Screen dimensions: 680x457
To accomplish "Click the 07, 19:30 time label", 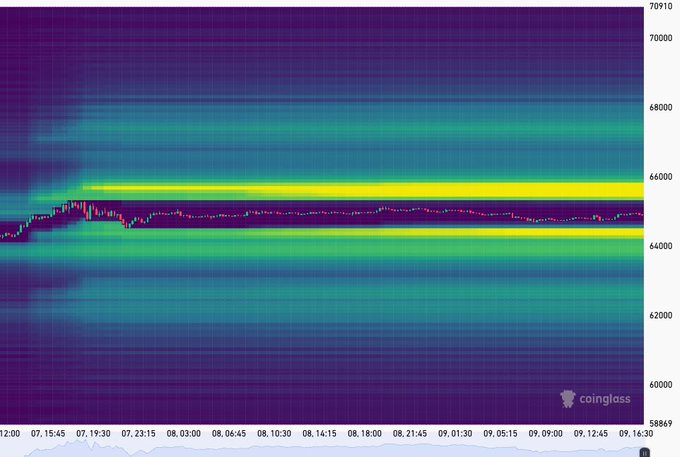I will pos(93,433).
